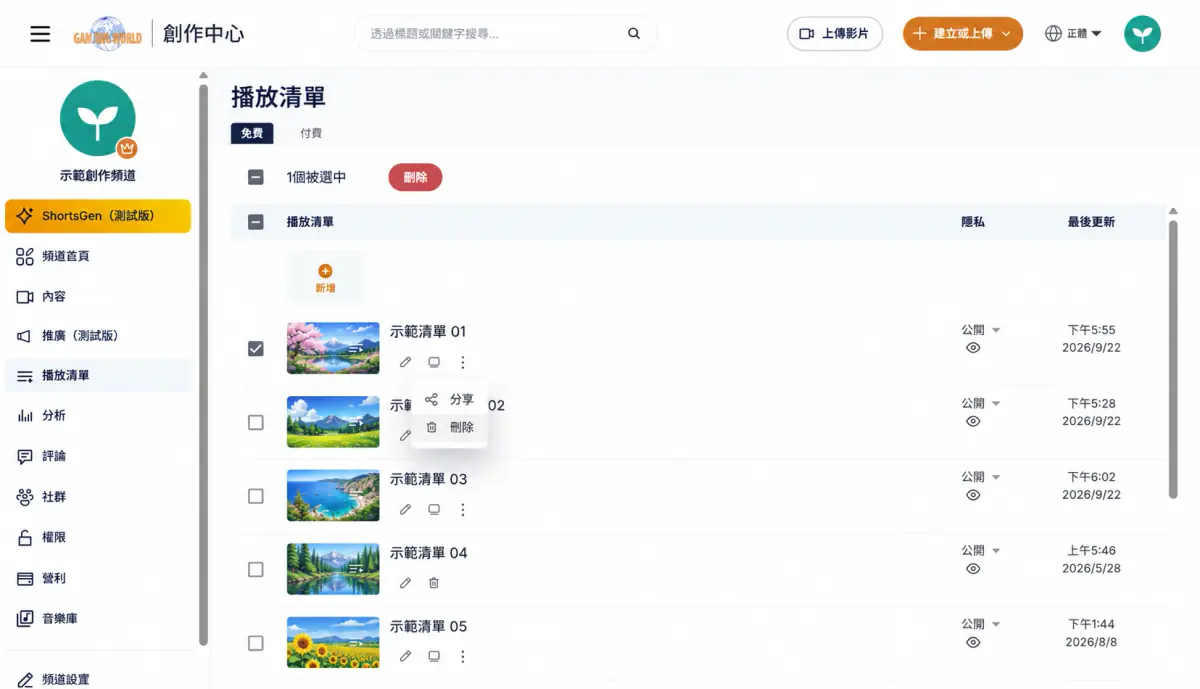Click the Gan Jing World logo
Screen dimensions: 1200x689
point(107,34)
